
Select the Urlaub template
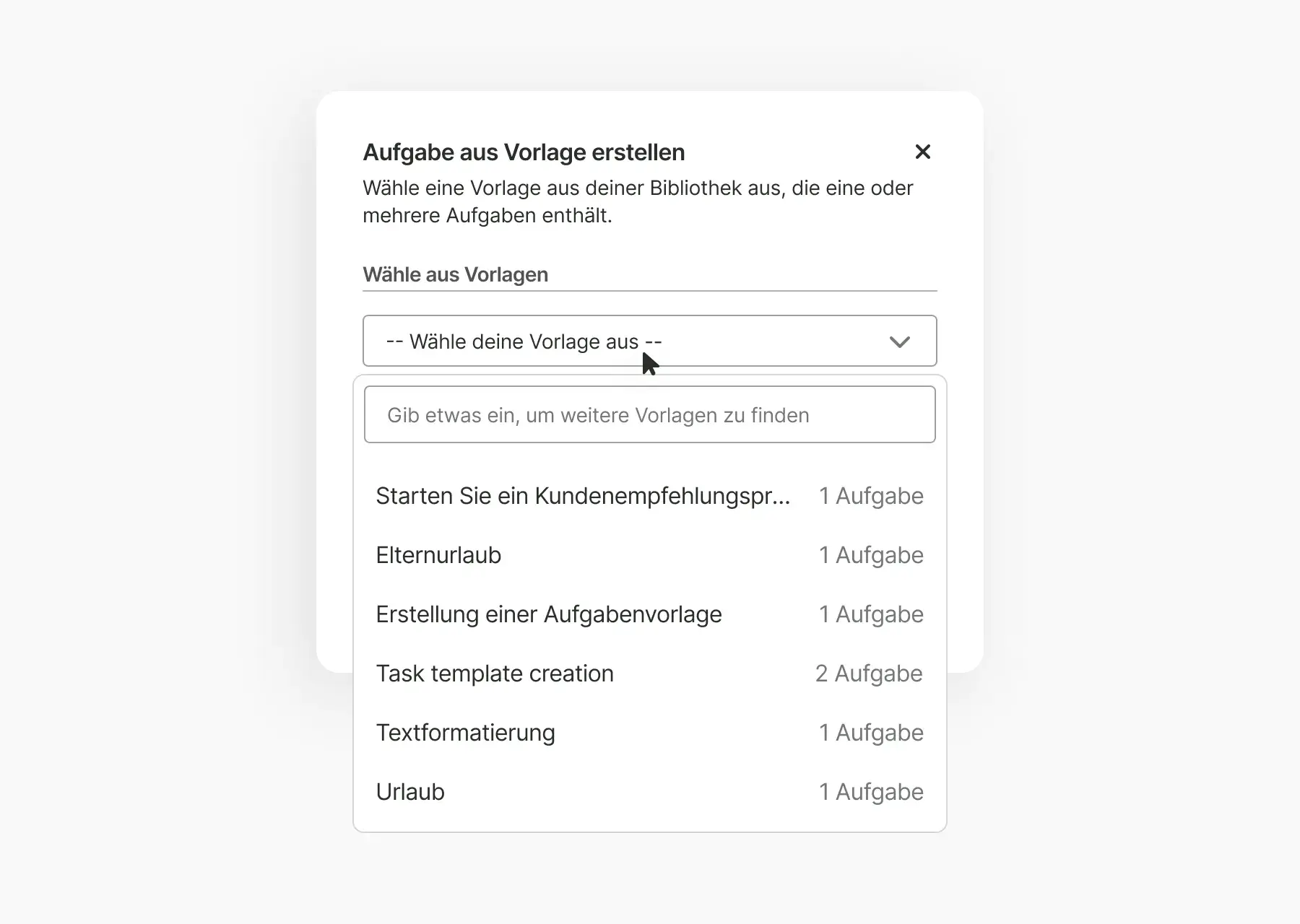(x=410, y=792)
